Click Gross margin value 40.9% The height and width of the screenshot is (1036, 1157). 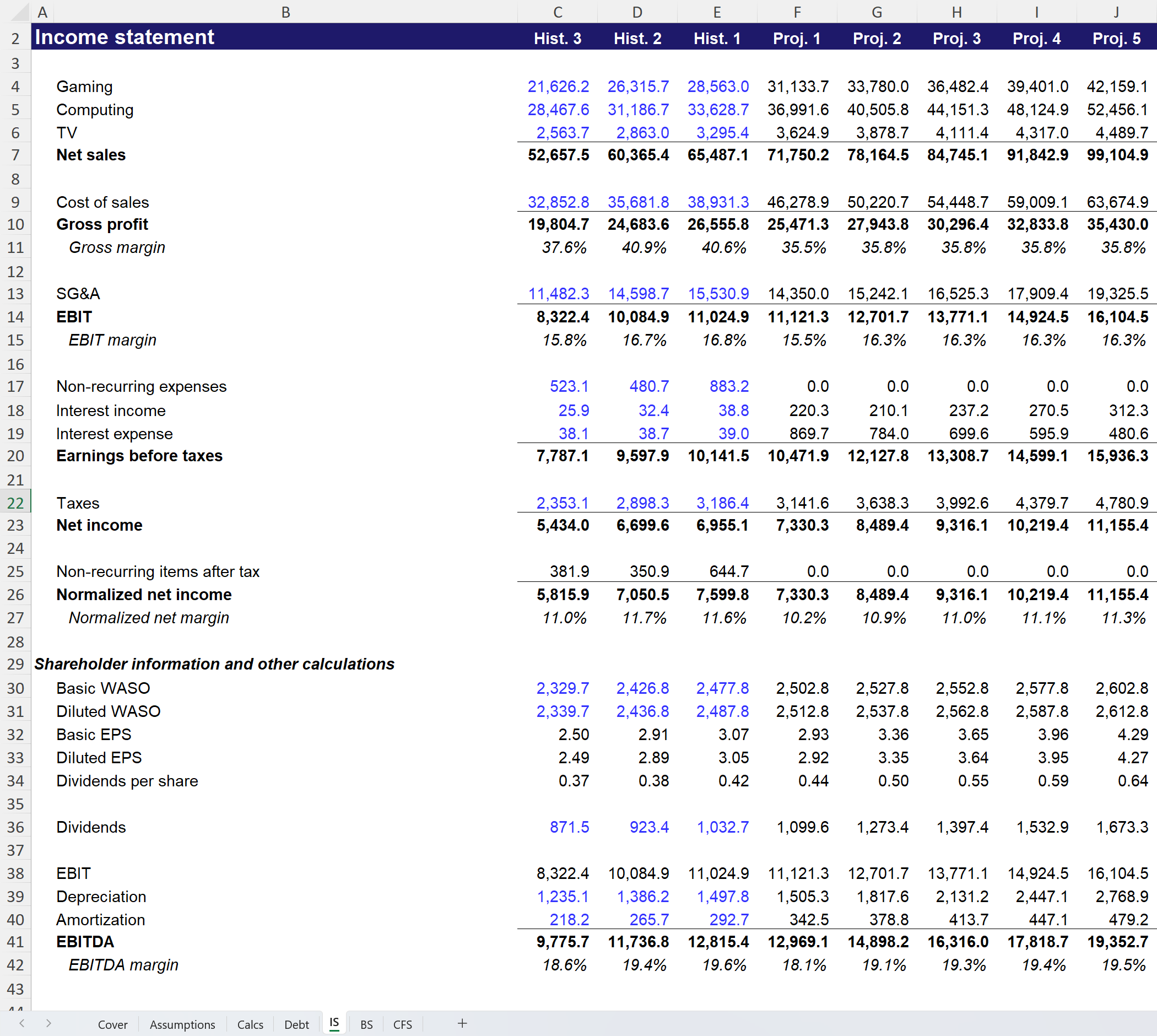644,247
